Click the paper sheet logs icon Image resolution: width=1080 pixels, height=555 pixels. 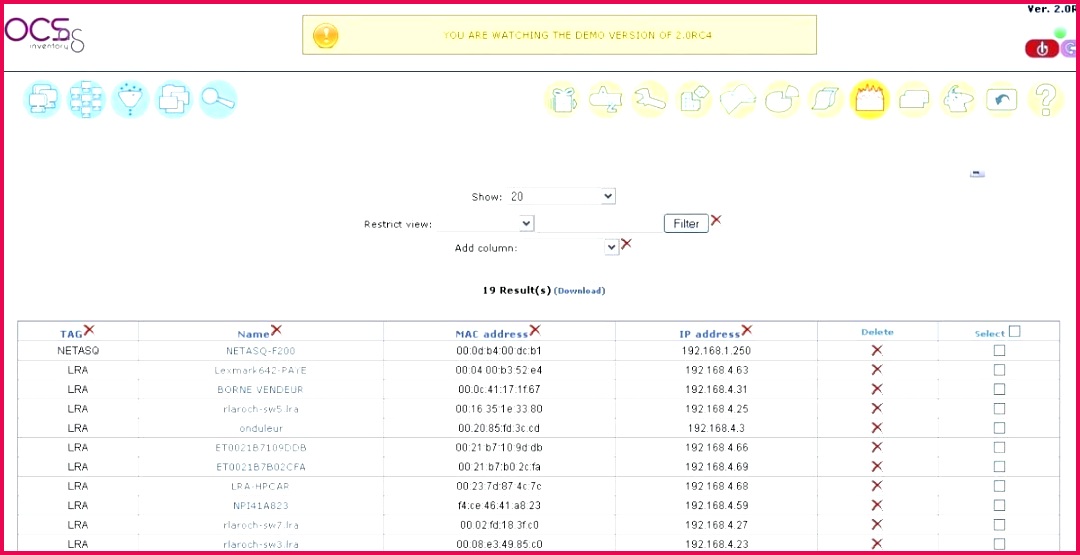(826, 100)
